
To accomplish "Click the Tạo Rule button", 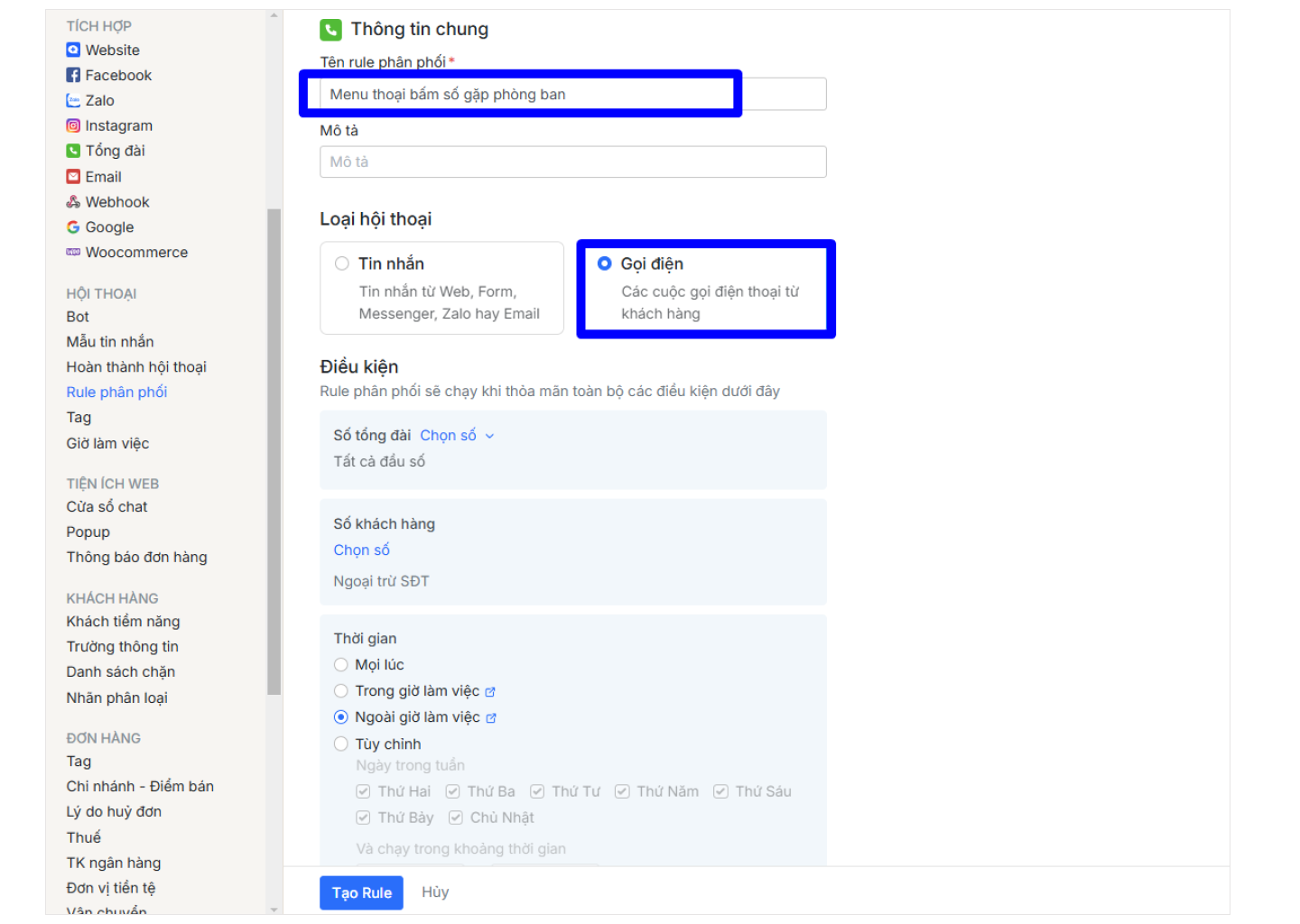I will click(x=361, y=892).
